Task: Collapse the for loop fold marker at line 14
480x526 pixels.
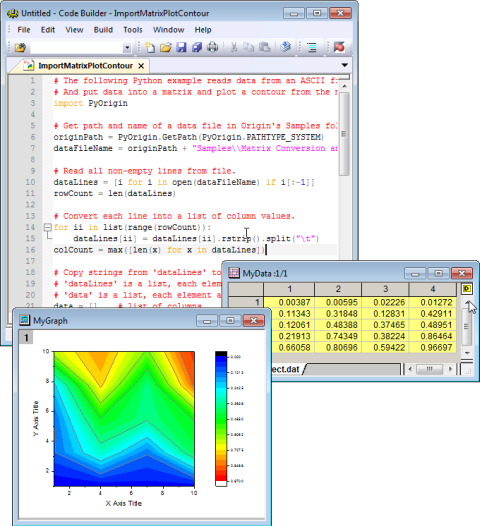Action: [48, 227]
